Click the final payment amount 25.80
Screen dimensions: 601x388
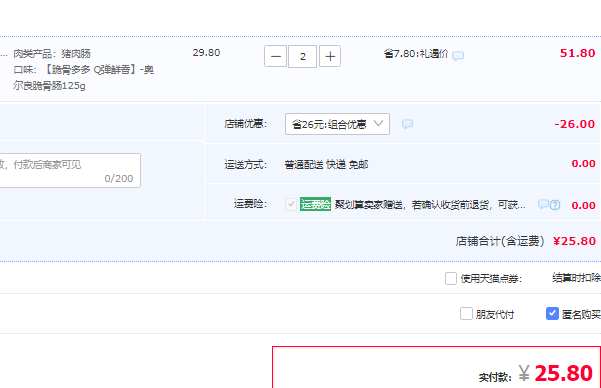(x=563, y=373)
